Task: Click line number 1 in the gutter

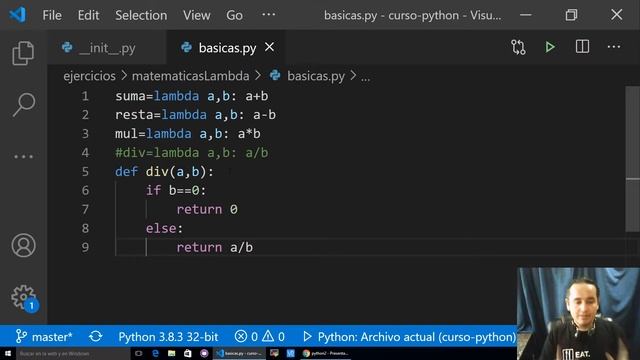Action: (85, 96)
